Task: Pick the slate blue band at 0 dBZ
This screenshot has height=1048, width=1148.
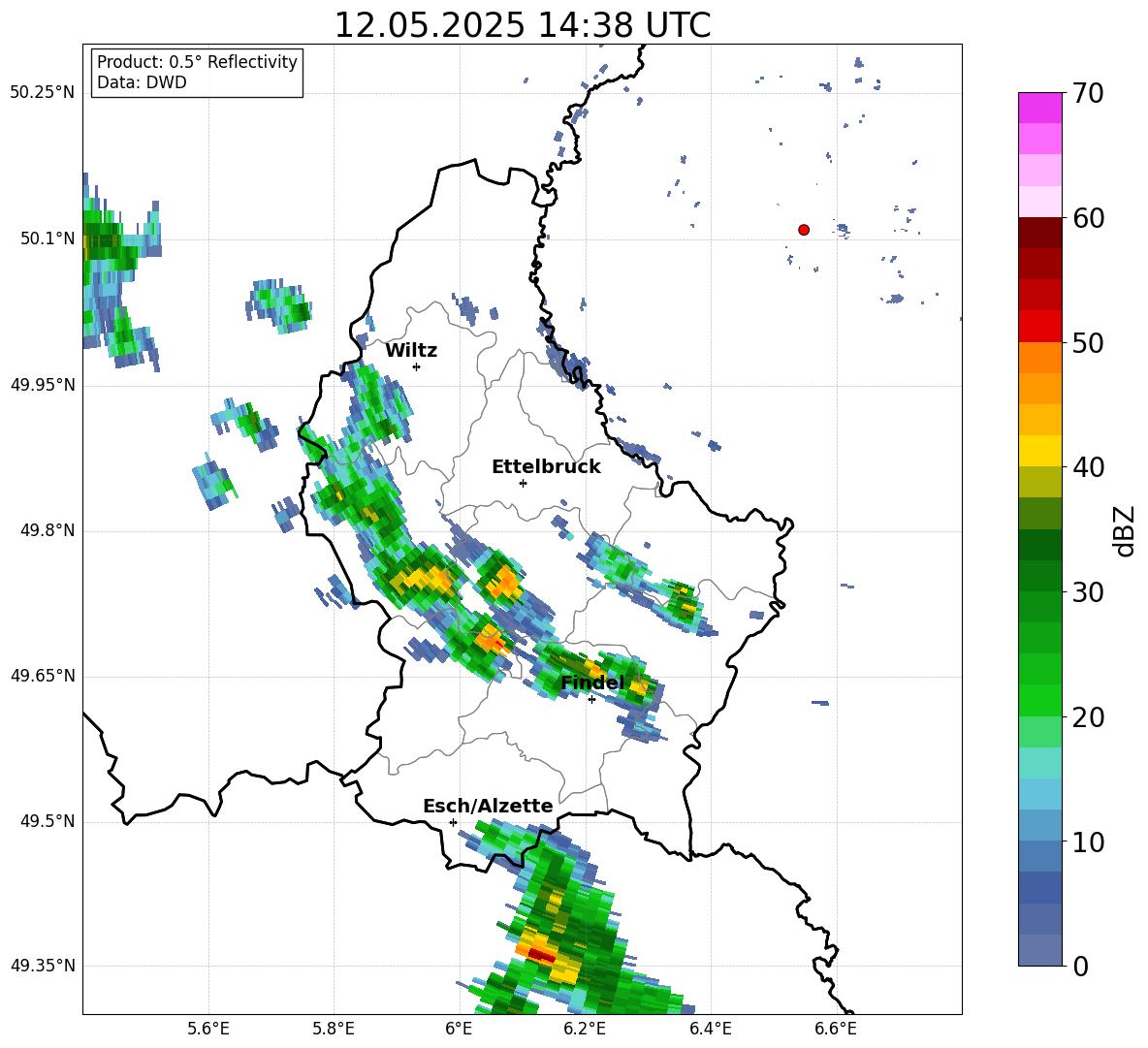Action: (1039, 950)
